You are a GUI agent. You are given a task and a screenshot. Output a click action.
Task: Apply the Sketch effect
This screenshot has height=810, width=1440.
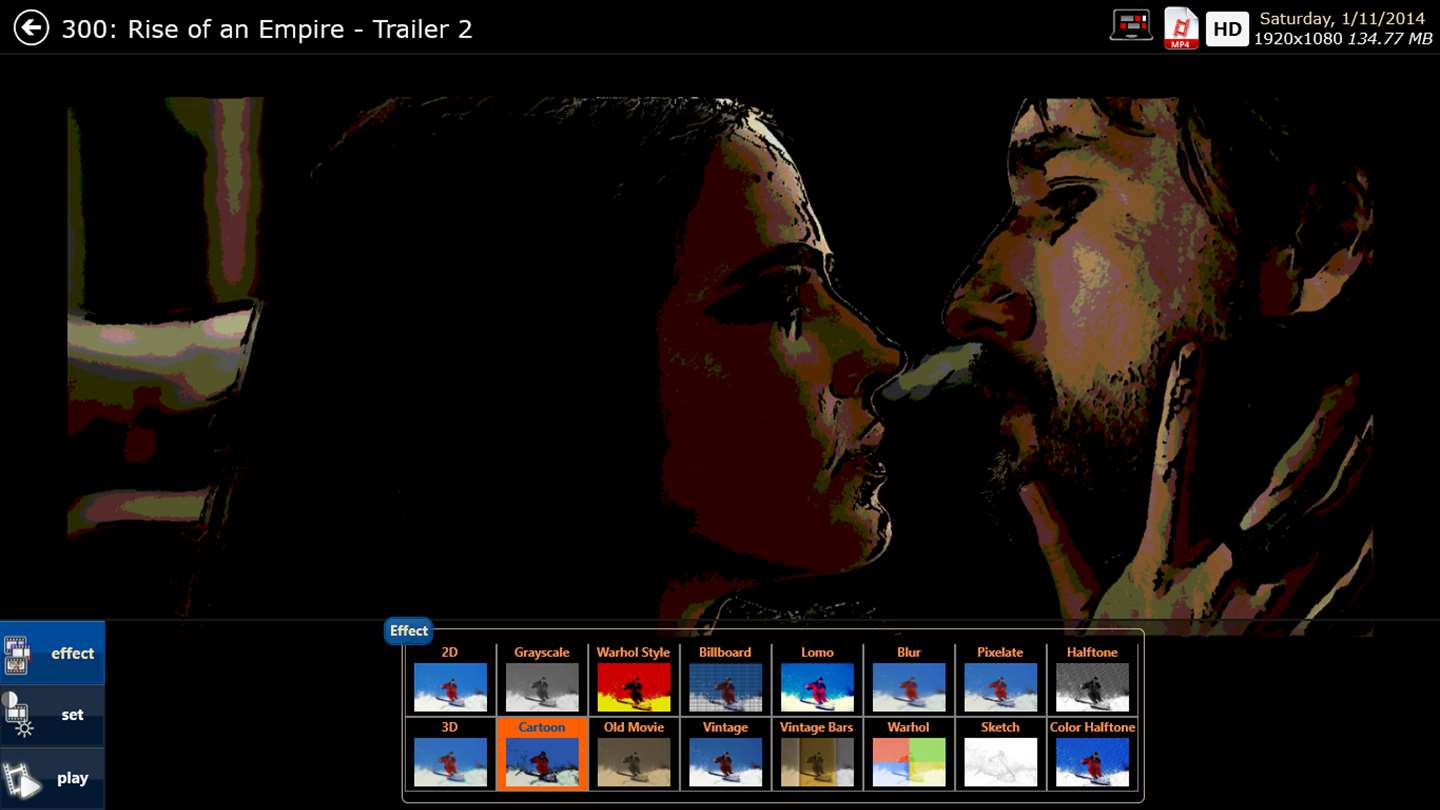[1000, 754]
